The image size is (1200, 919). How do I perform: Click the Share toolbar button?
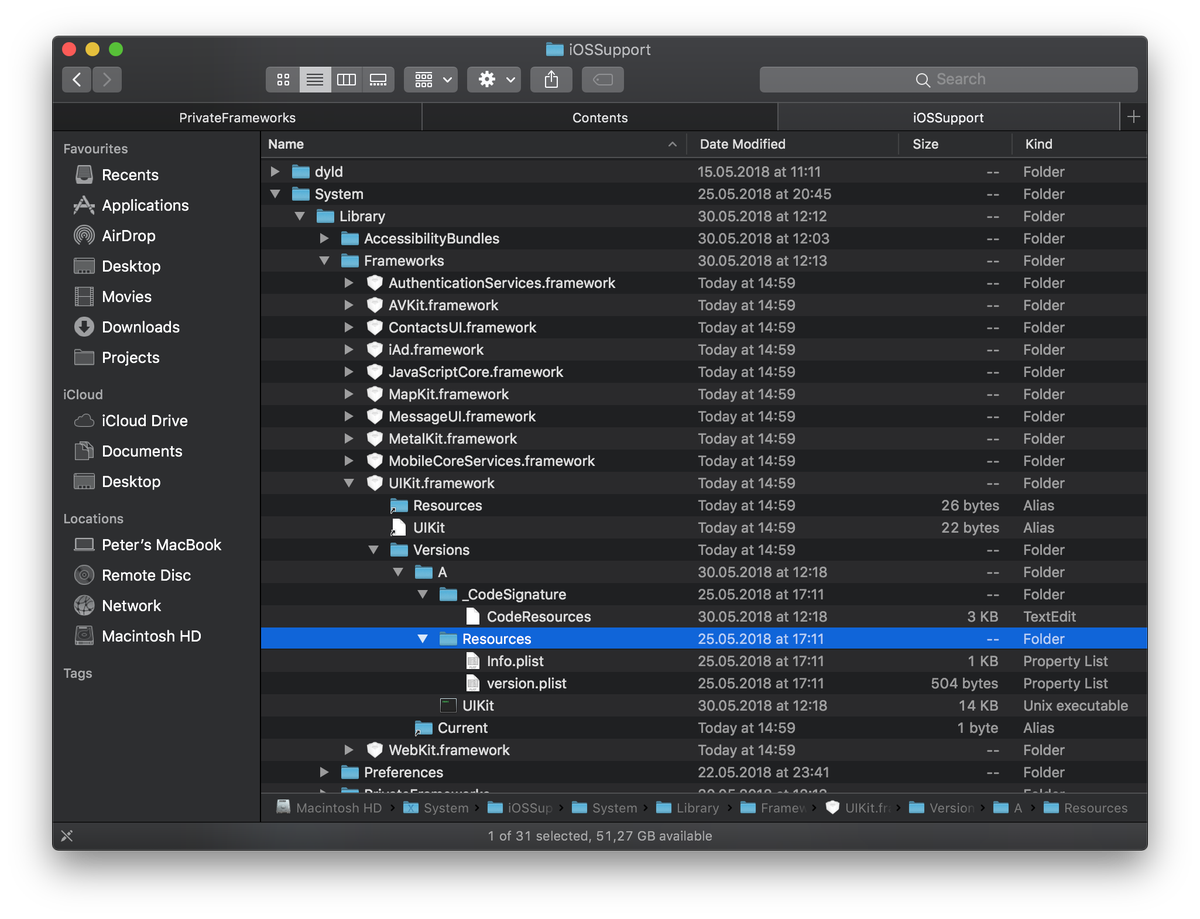coord(551,79)
